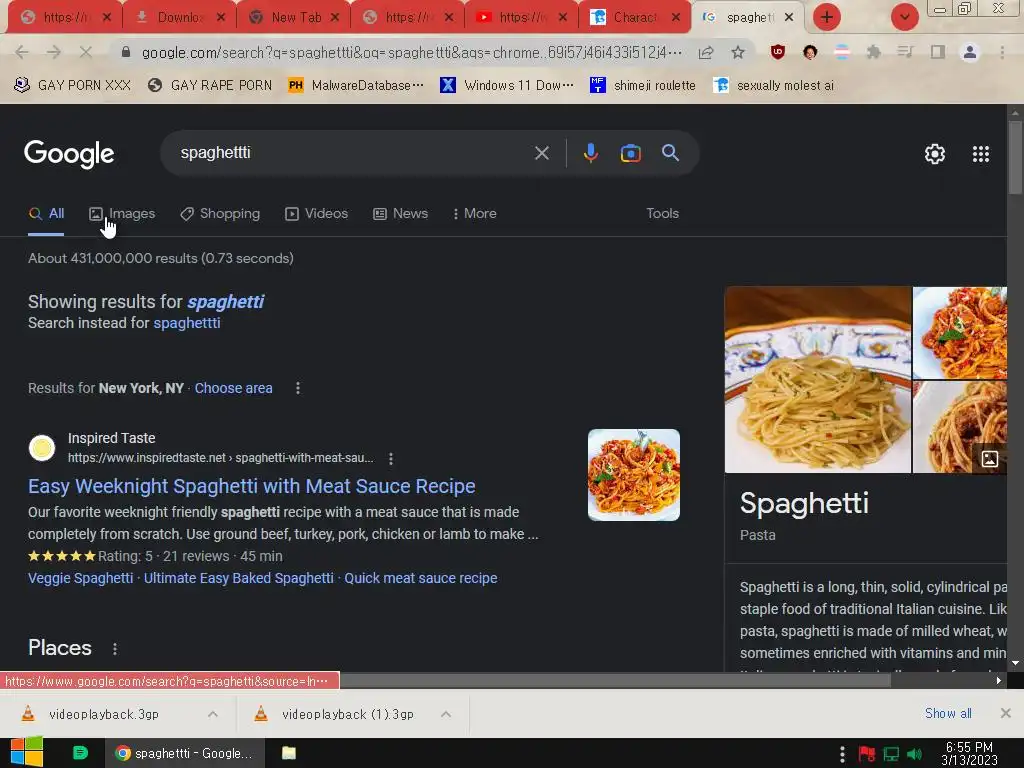Click the magnifier search button
The image size is (1024, 768).
coord(670,153)
